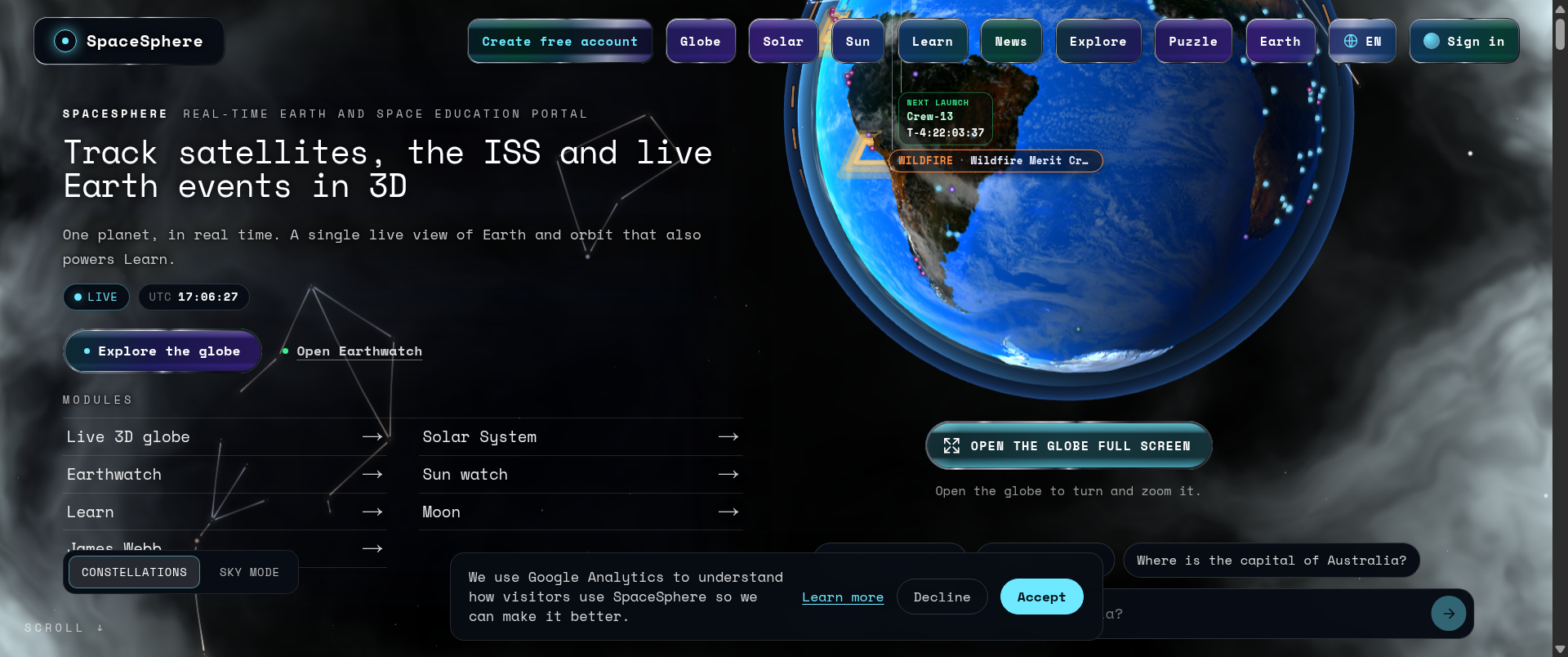The width and height of the screenshot is (1568, 657).
Task: Toggle SKY MODE
Action: (x=249, y=572)
